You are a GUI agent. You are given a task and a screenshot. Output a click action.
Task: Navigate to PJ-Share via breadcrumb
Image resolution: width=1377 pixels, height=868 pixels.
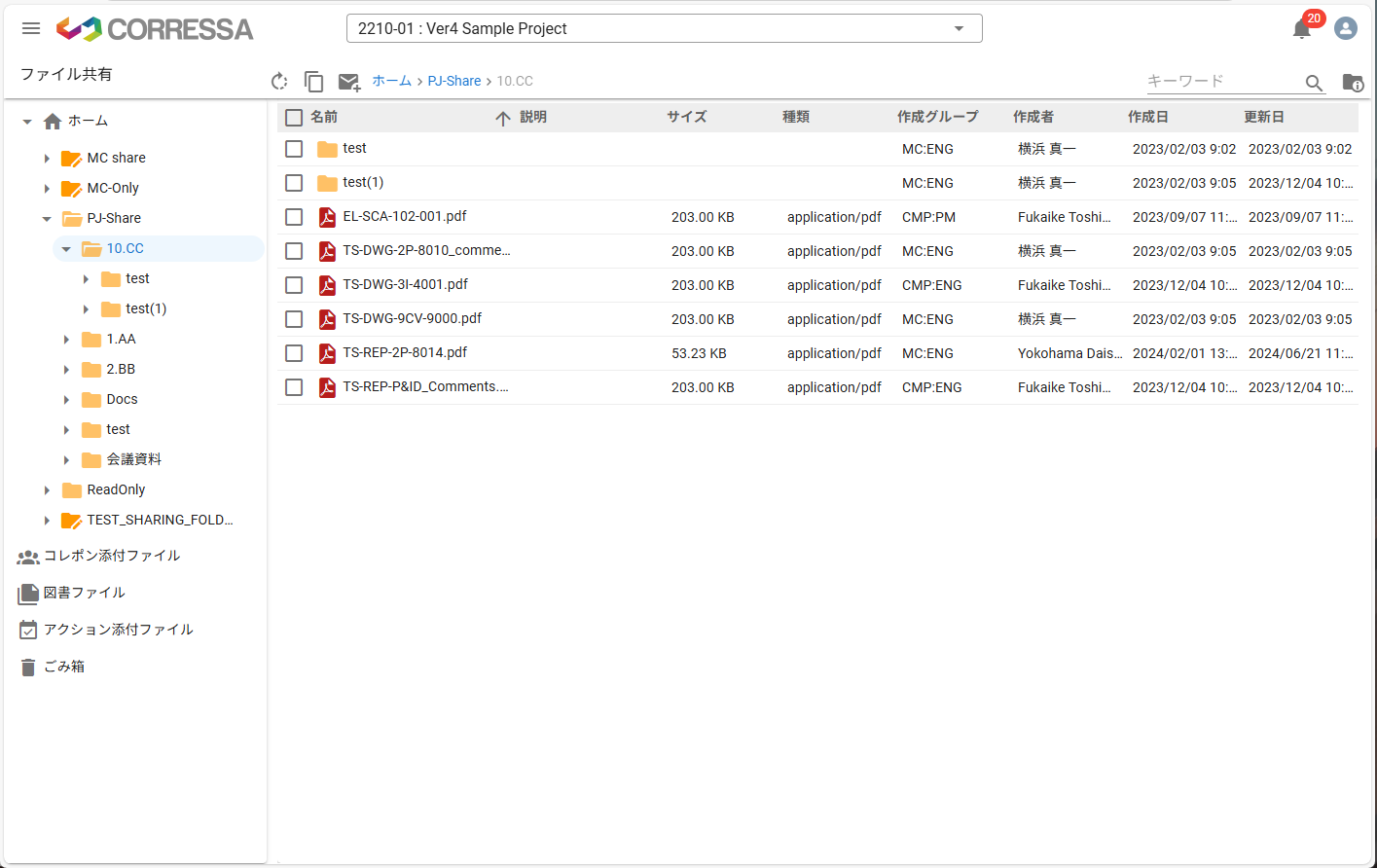point(453,81)
